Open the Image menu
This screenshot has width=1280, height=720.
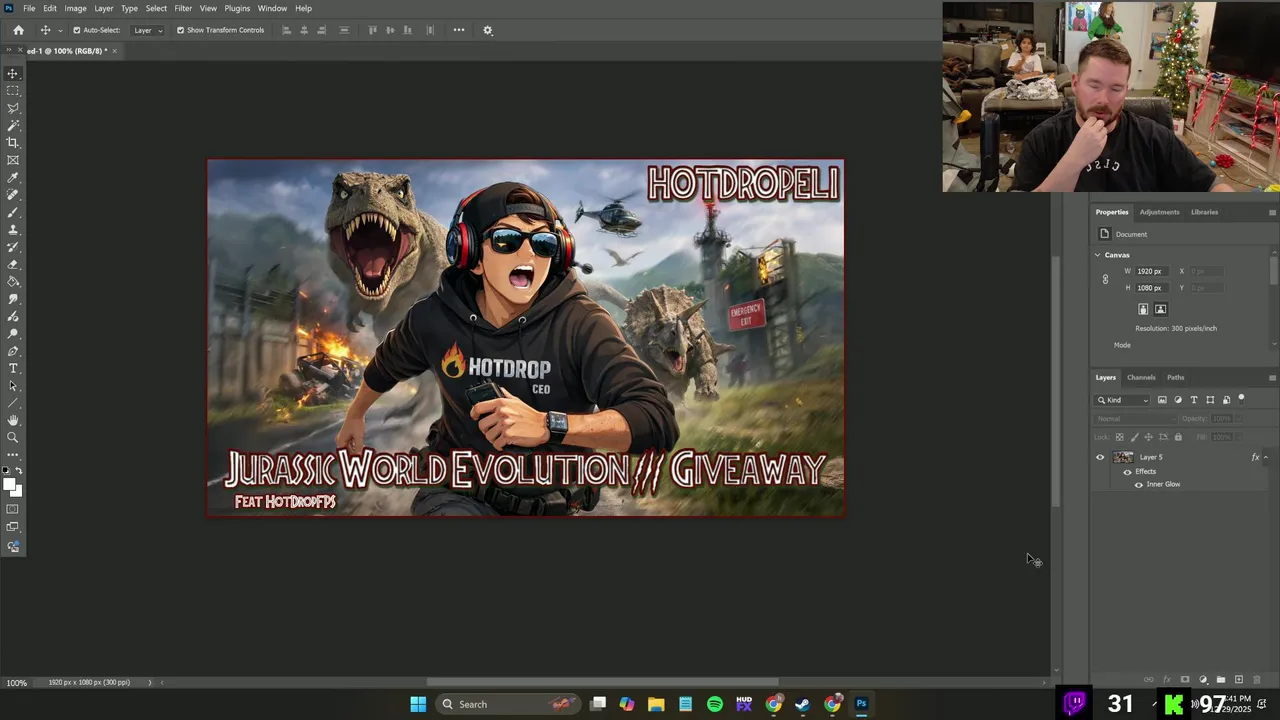76,8
